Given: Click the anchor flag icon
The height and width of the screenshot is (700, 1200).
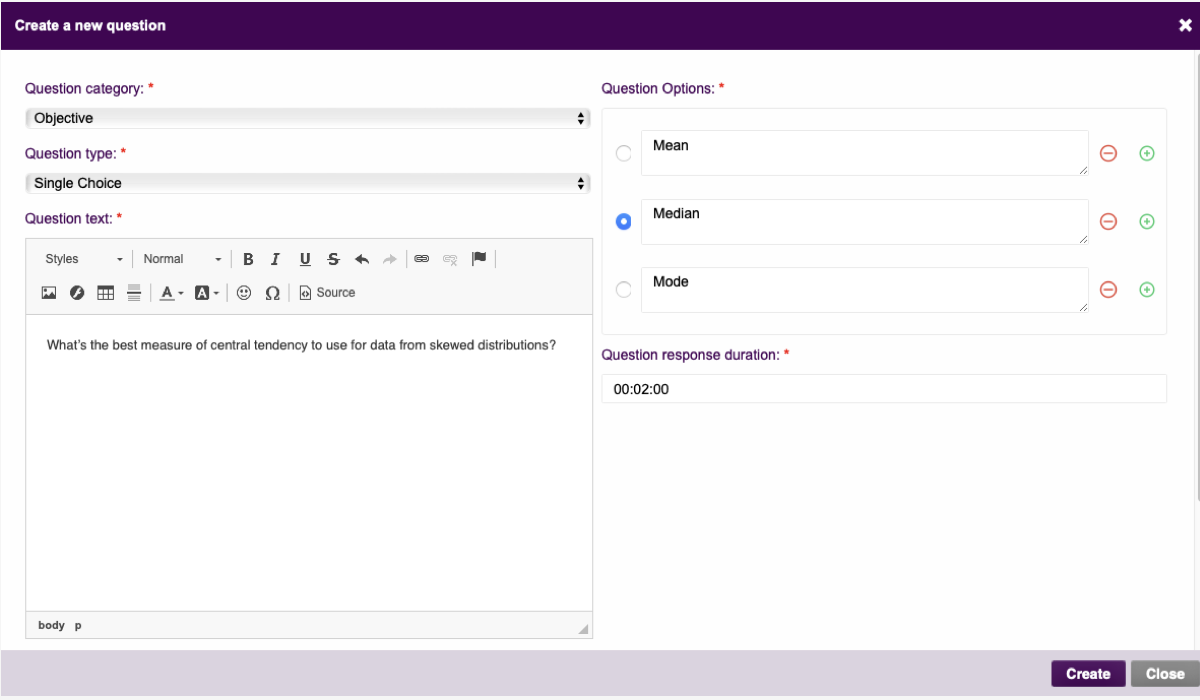Looking at the screenshot, I should (479, 259).
